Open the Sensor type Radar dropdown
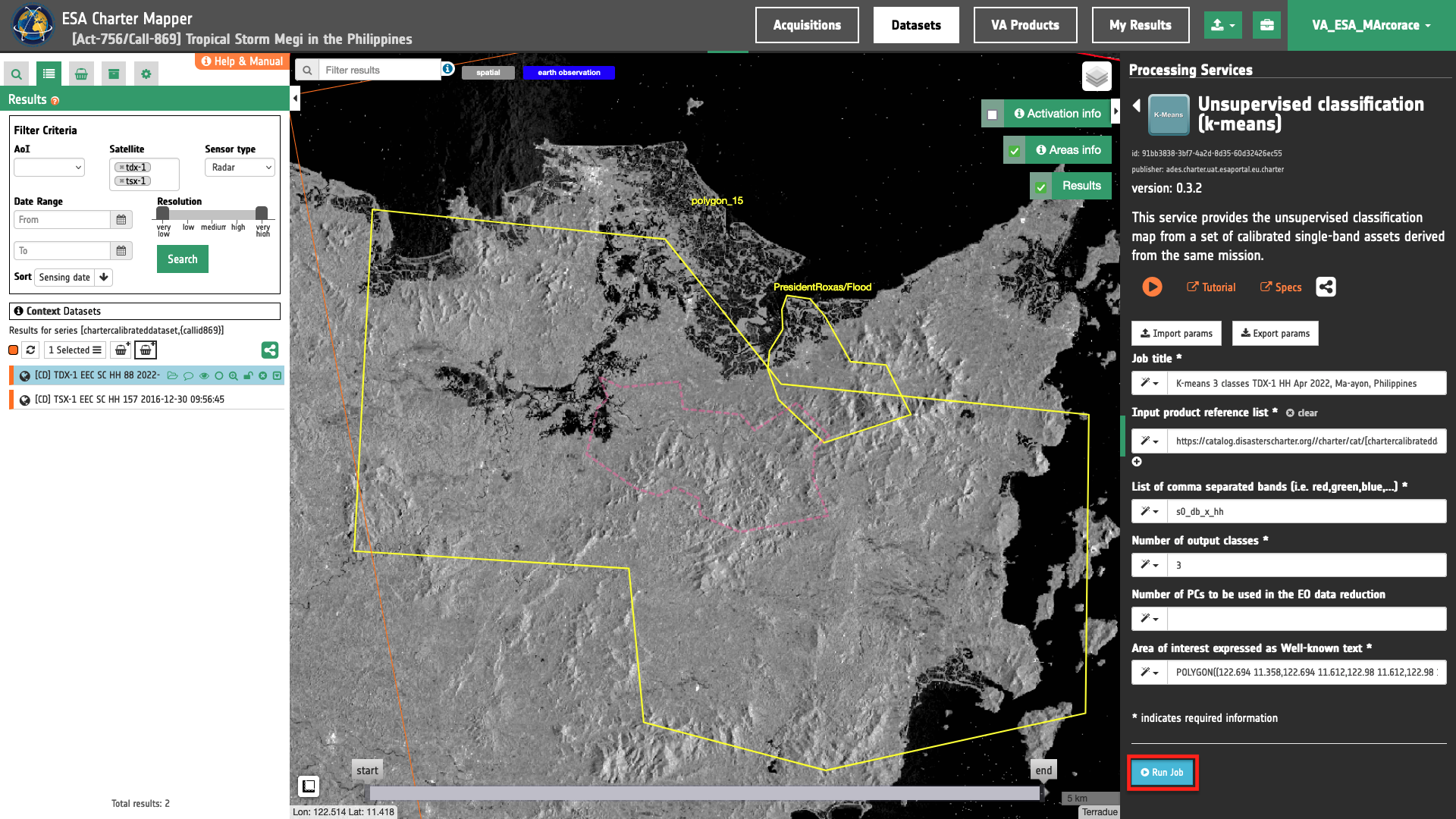Screen dimensions: 1456x819 click(240, 168)
